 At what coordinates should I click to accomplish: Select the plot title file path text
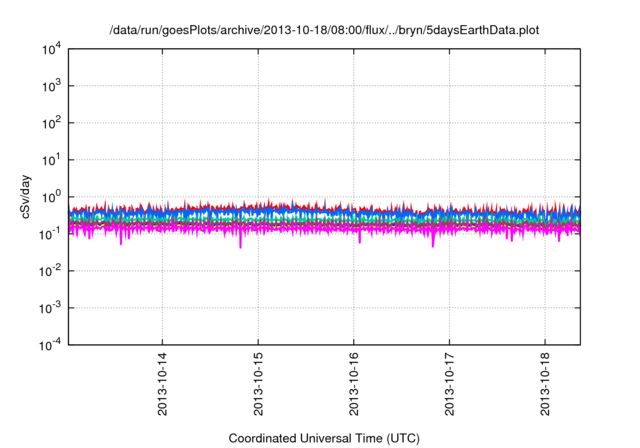324,31
